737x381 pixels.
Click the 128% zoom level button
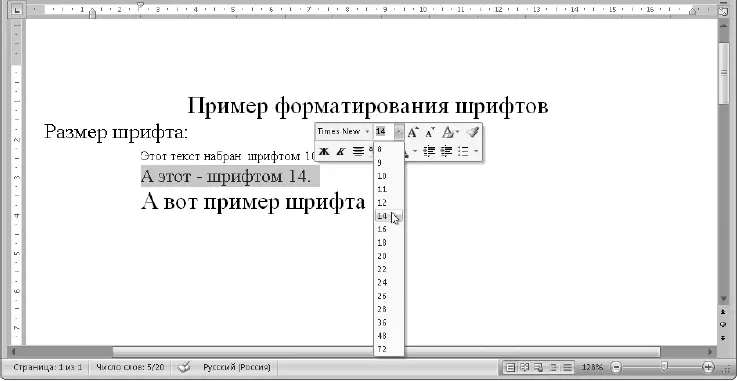tap(592, 367)
